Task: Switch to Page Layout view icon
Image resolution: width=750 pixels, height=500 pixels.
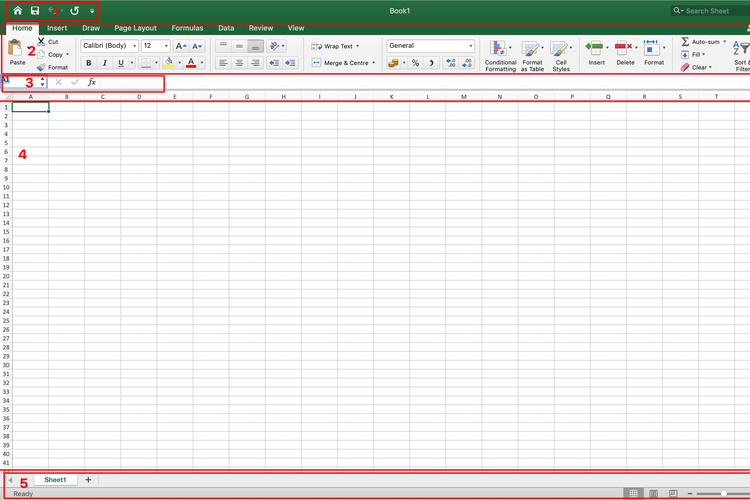Action: click(x=653, y=493)
